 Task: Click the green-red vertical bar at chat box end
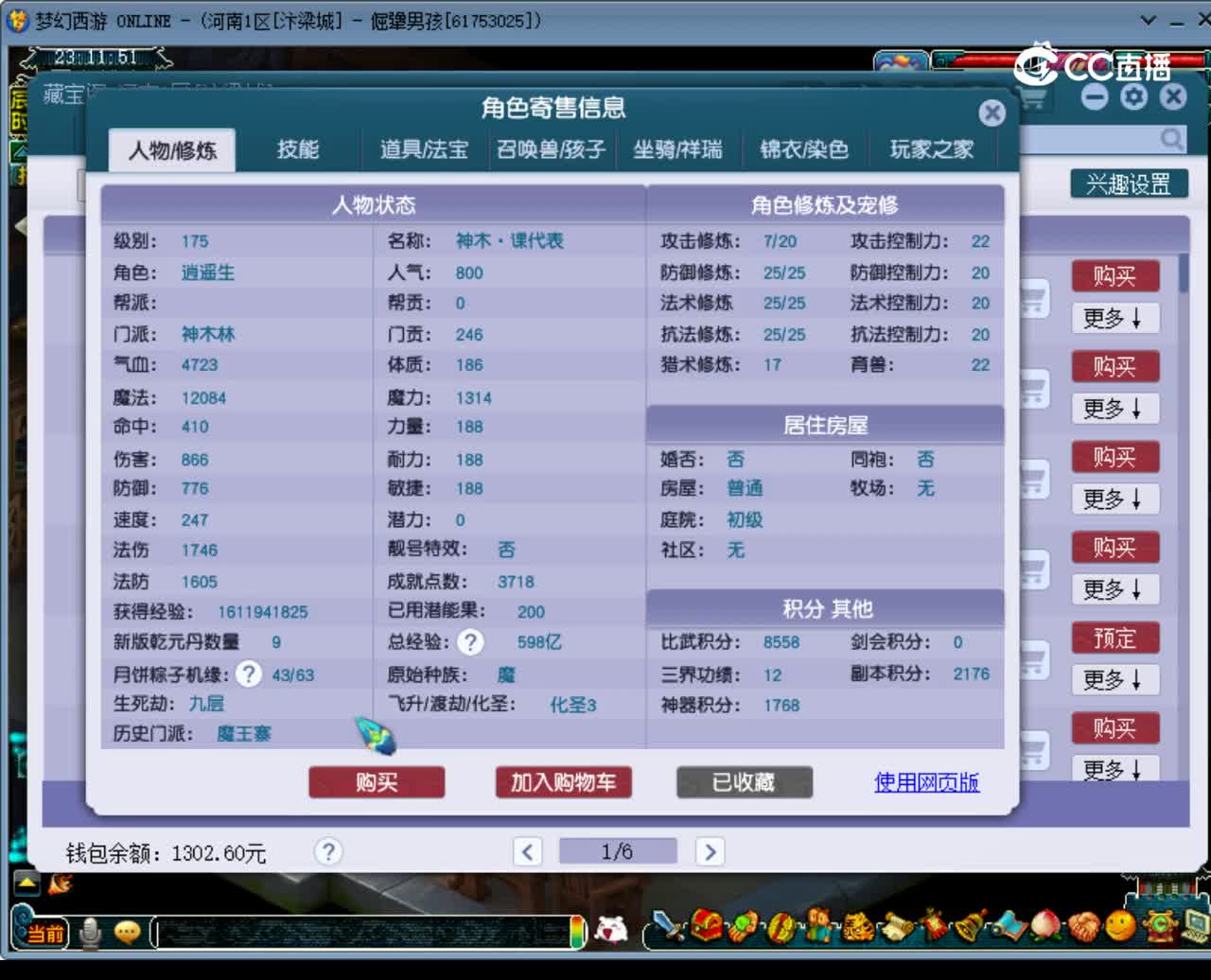pyautogui.click(x=578, y=932)
